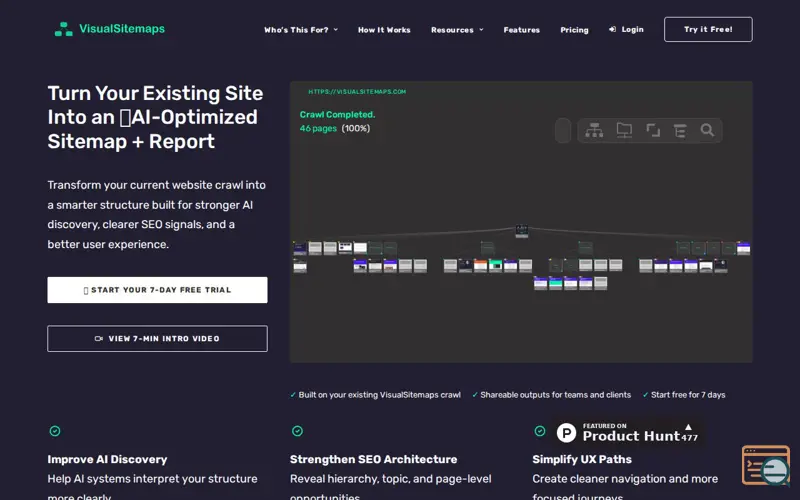Go to Features in navigation
This screenshot has height=500, width=800.
pos(521,30)
